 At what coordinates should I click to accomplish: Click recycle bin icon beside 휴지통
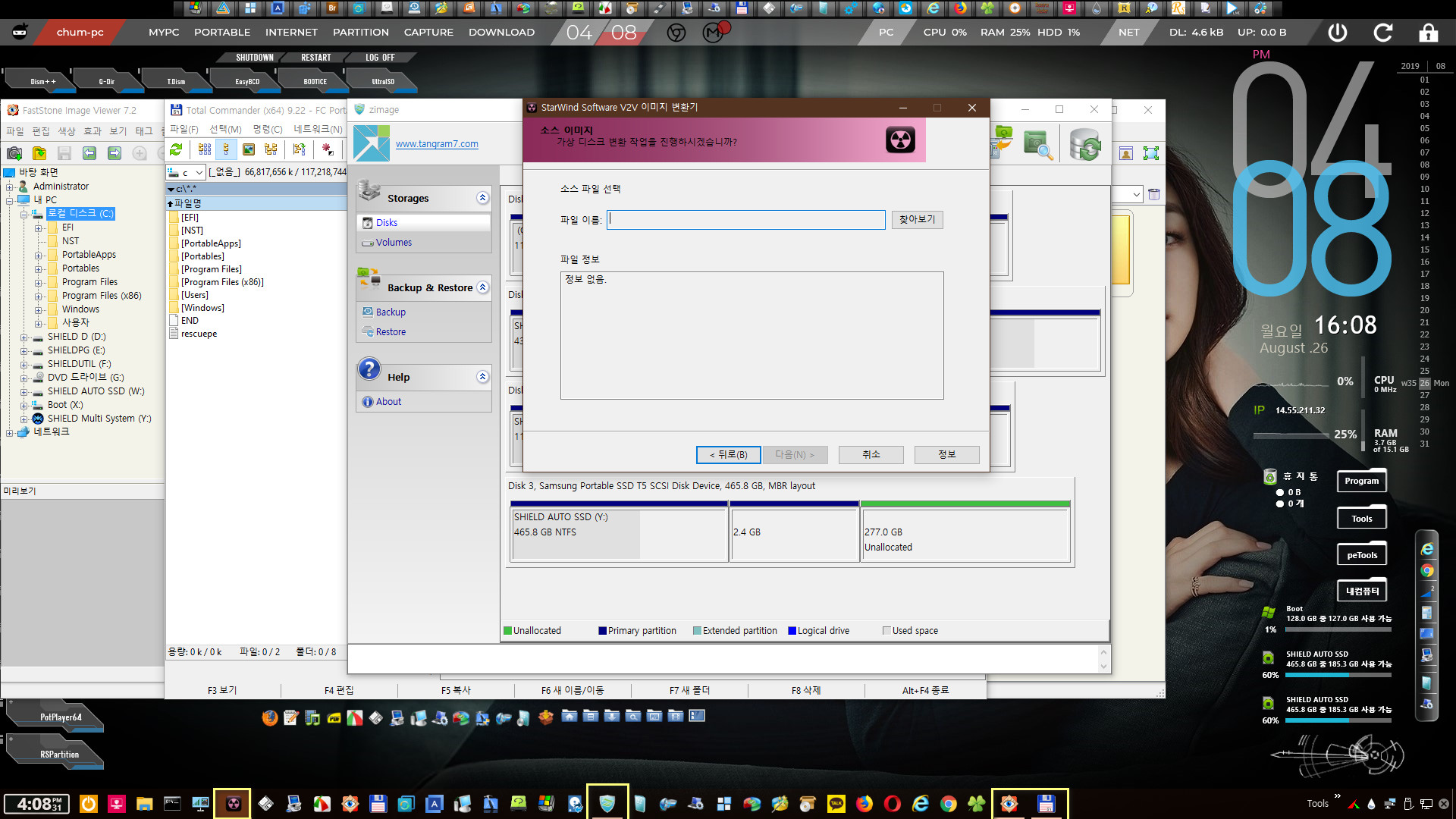click(x=1270, y=477)
